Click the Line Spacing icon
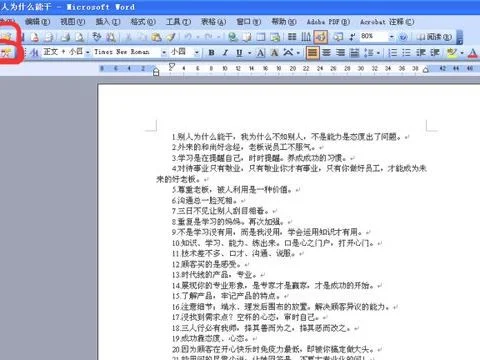The image size is (480, 360). point(369,52)
